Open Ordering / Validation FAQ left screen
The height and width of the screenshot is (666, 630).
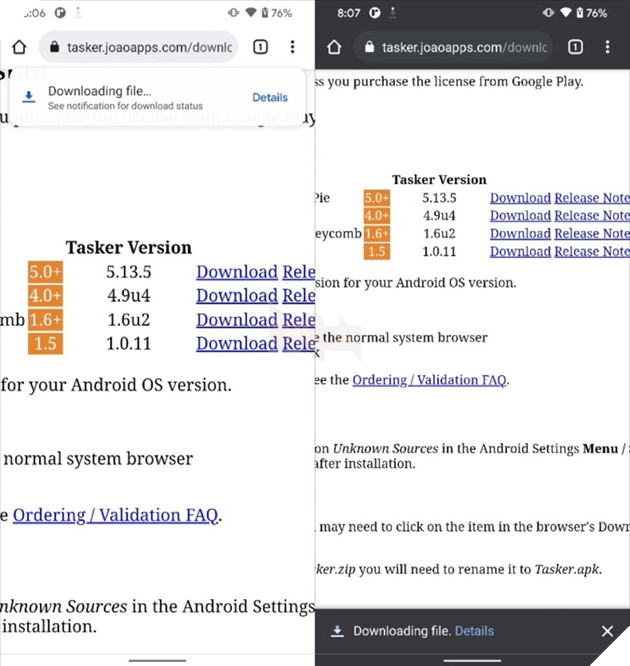(x=115, y=515)
